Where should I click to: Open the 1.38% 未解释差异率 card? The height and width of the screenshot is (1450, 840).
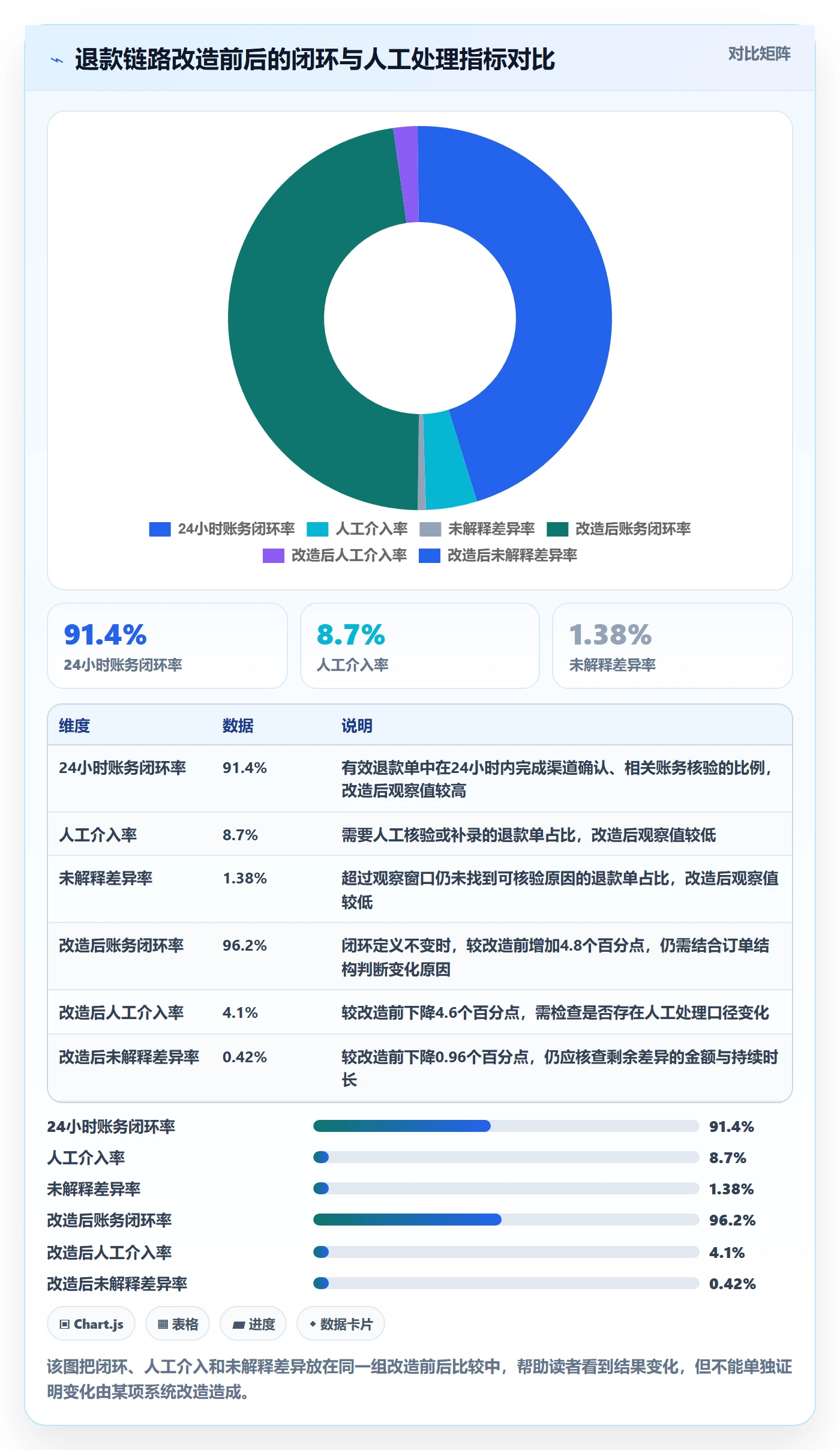coord(673,646)
